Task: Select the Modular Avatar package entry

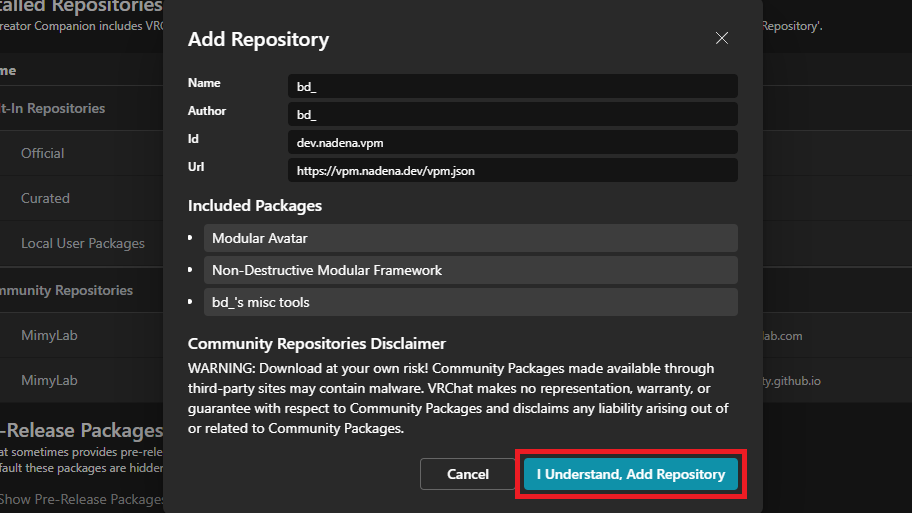Action: click(470, 238)
